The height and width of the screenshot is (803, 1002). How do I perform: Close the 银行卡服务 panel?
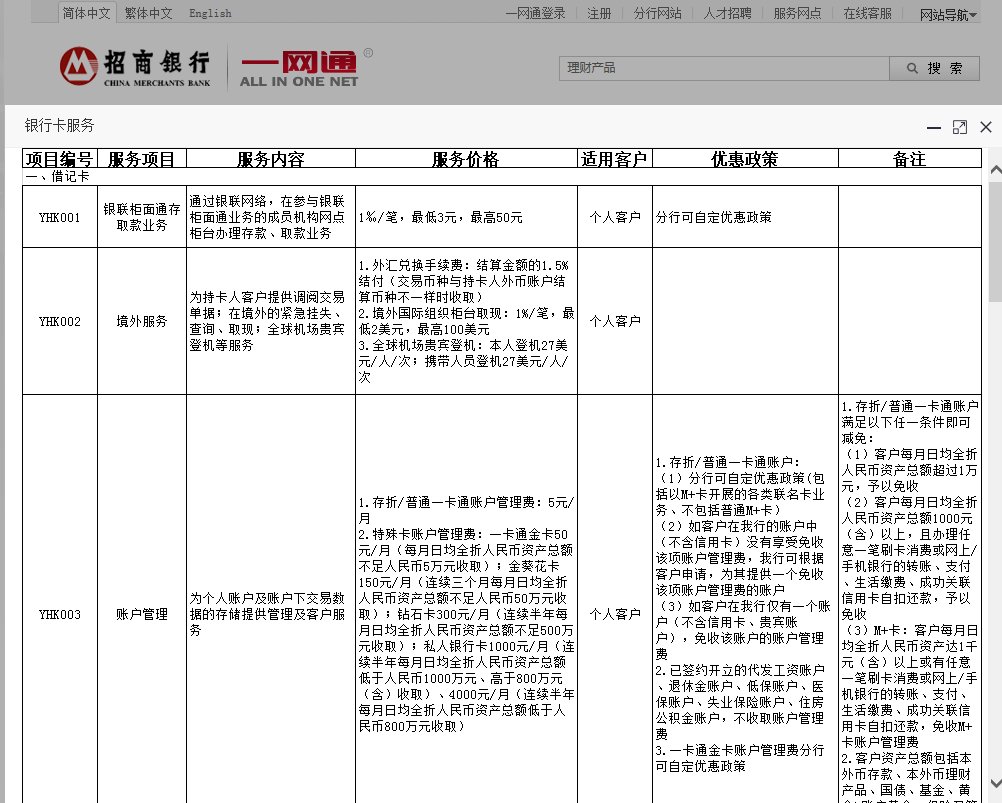pos(984,127)
